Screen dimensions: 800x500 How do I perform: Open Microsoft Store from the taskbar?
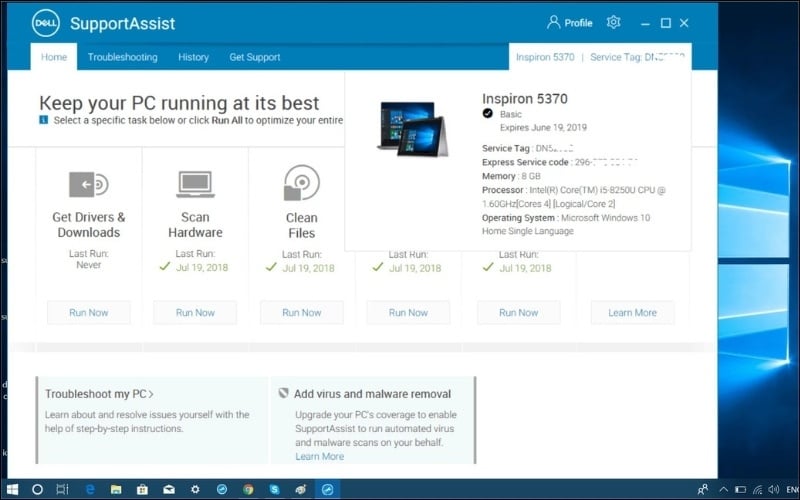click(142, 490)
